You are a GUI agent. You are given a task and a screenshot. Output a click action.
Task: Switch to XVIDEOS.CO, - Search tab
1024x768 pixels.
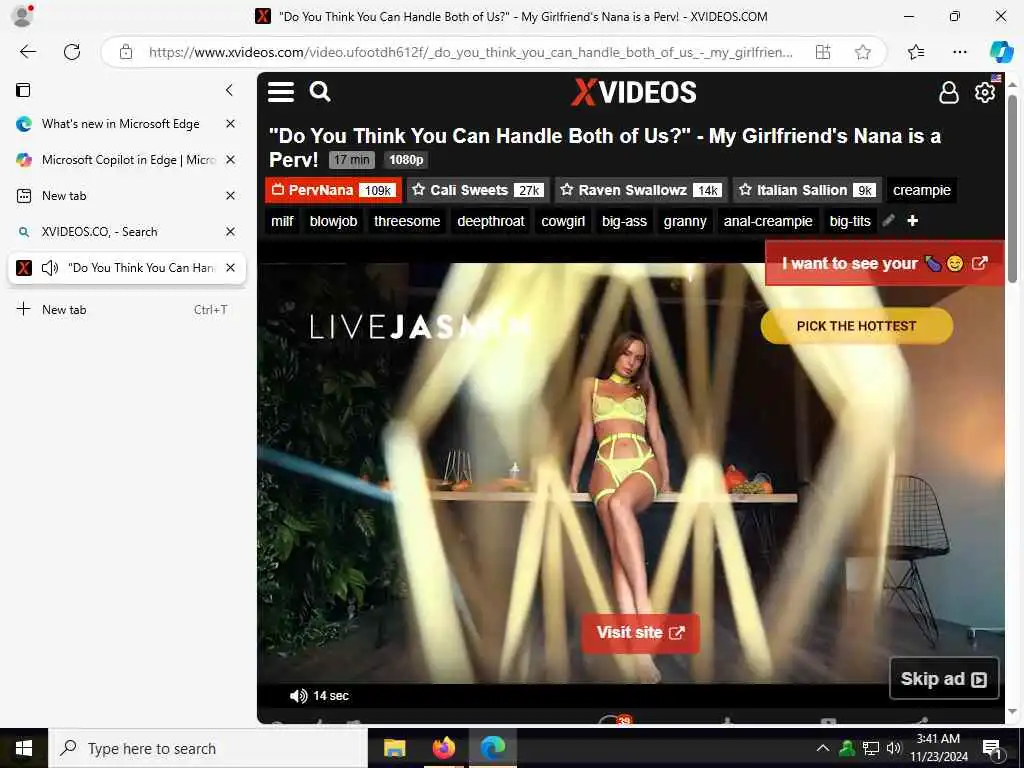tap(121, 231)
